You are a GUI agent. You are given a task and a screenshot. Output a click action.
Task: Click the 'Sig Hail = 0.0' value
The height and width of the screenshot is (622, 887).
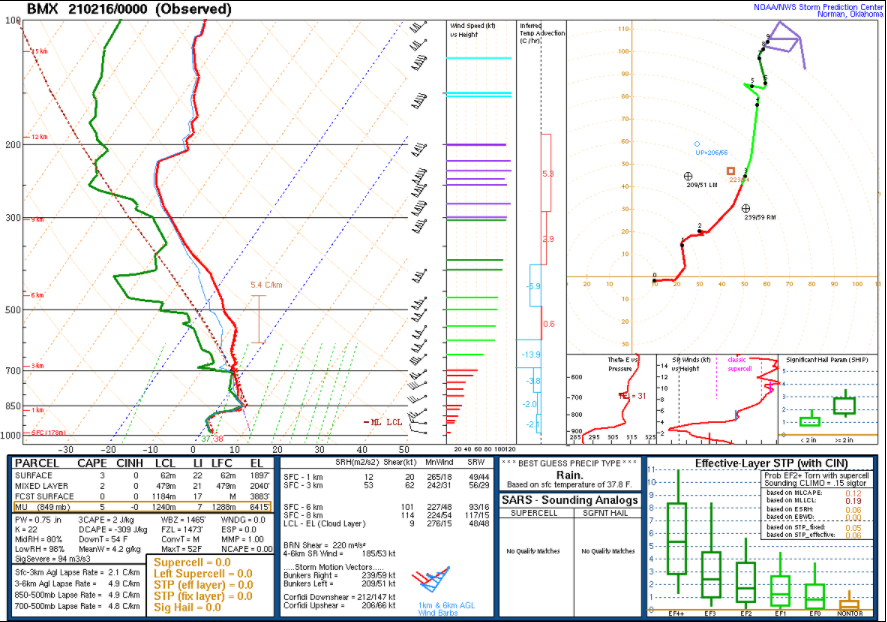click(187, 608)
